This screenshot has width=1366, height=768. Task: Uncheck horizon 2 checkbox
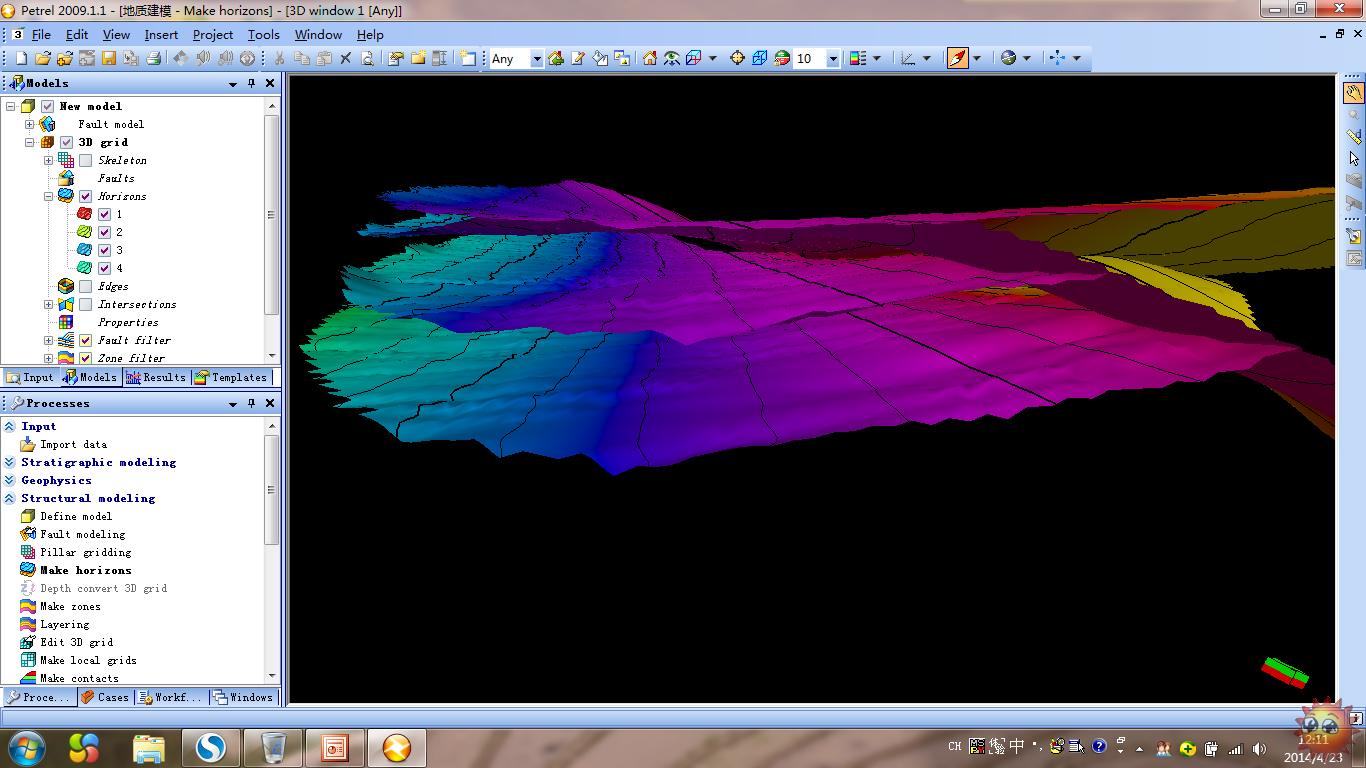pos(104,232)
